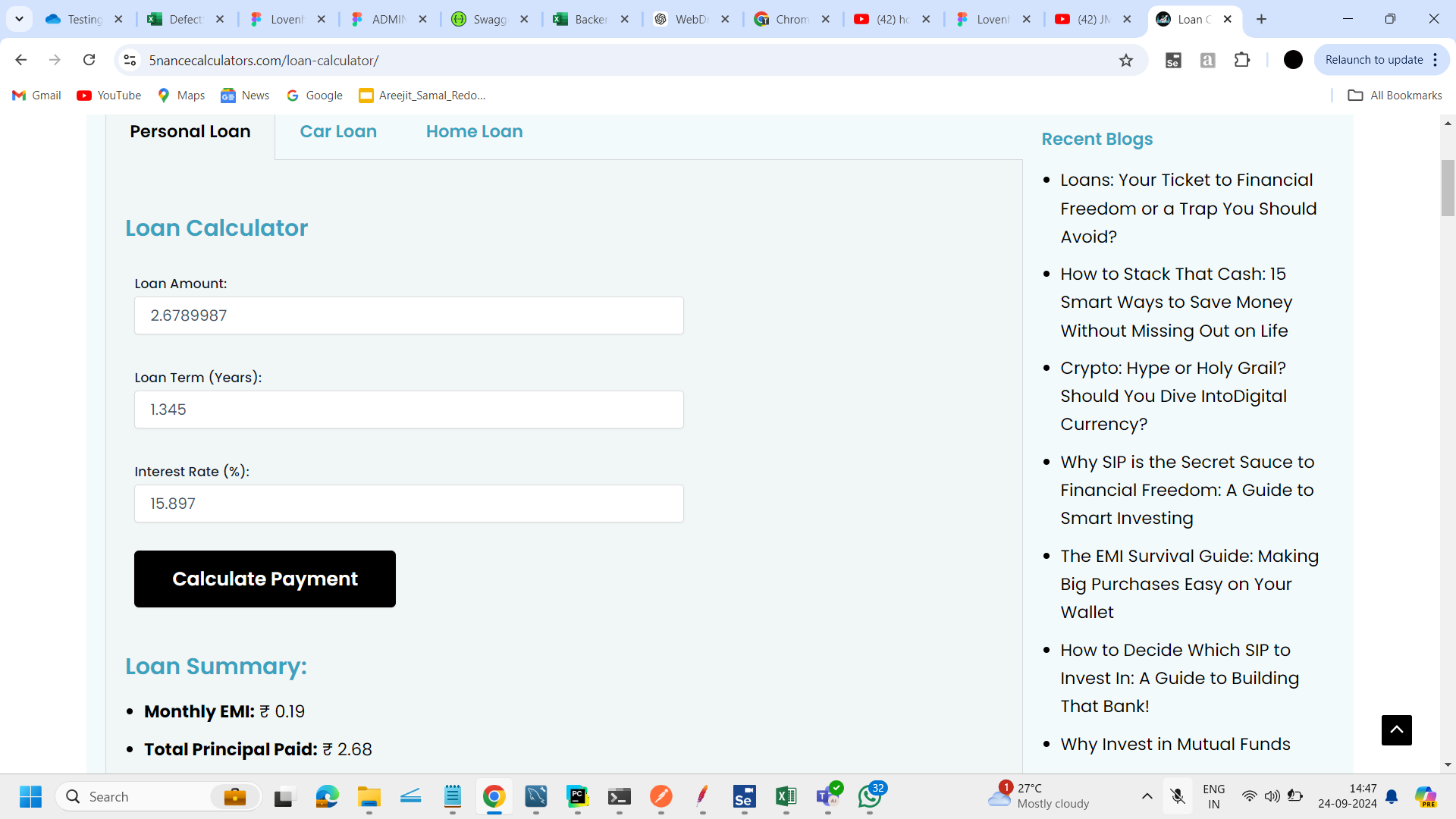The image size is (1456, 819).
Task: Click the Relaunch to update button
Action: click(1373, 60)
